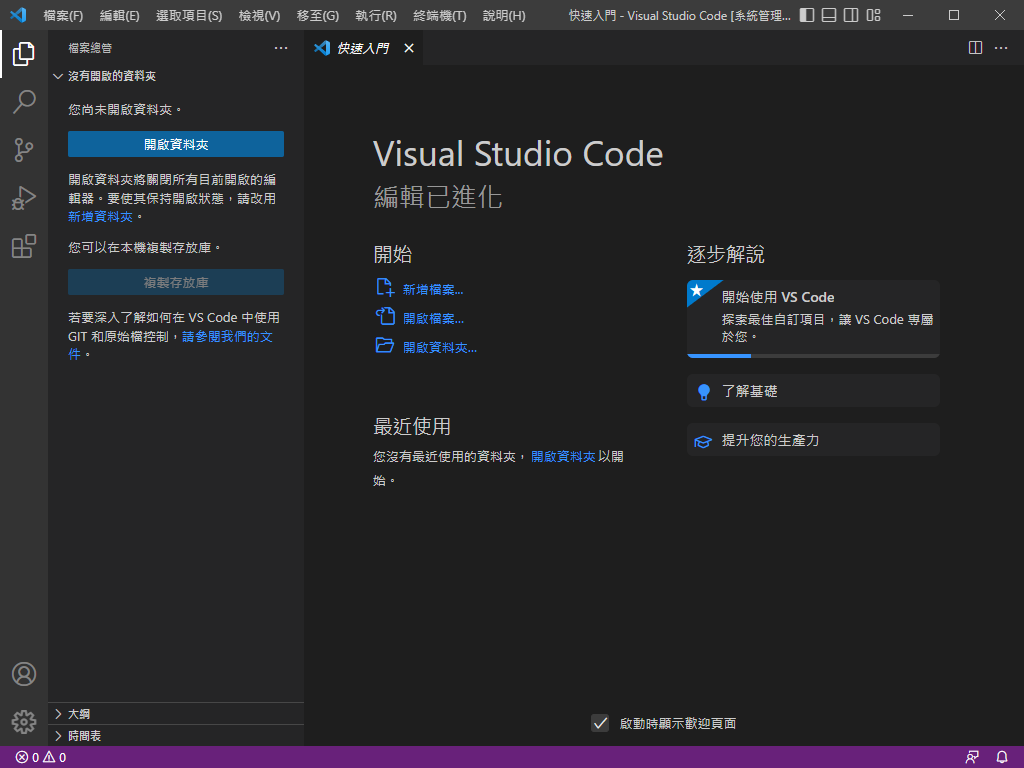Open the Extensions view icon

coord(24,246)
